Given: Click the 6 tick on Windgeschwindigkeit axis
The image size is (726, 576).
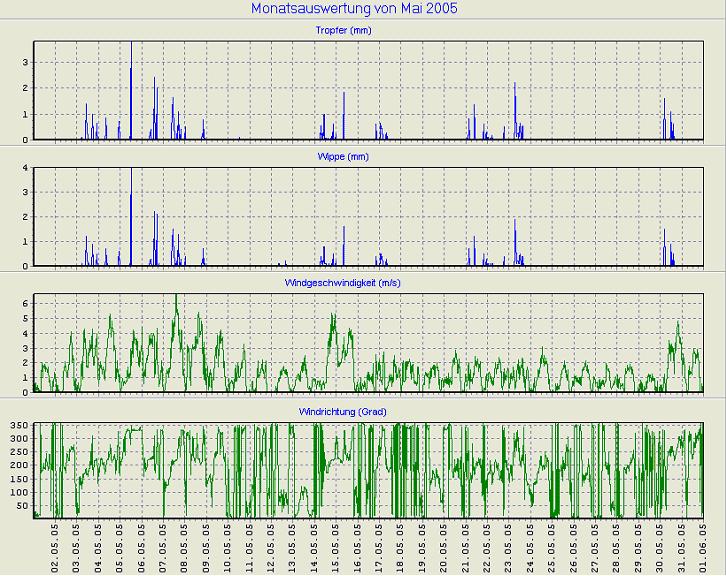Looking at the screenshot, I should (x=25, y=302).
